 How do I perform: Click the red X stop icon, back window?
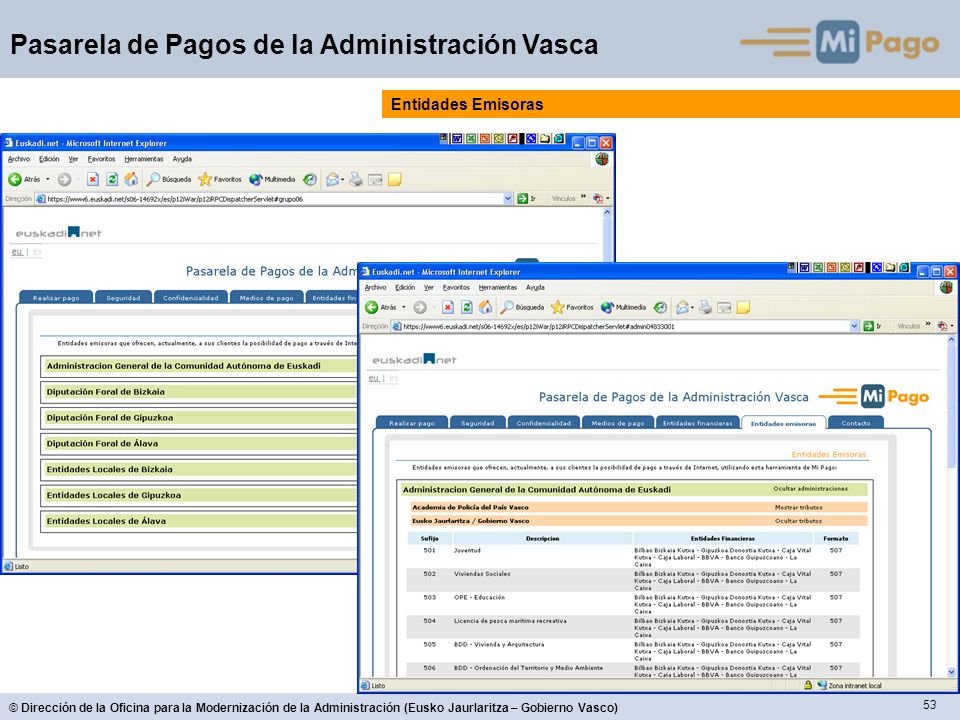click(92, 179)
